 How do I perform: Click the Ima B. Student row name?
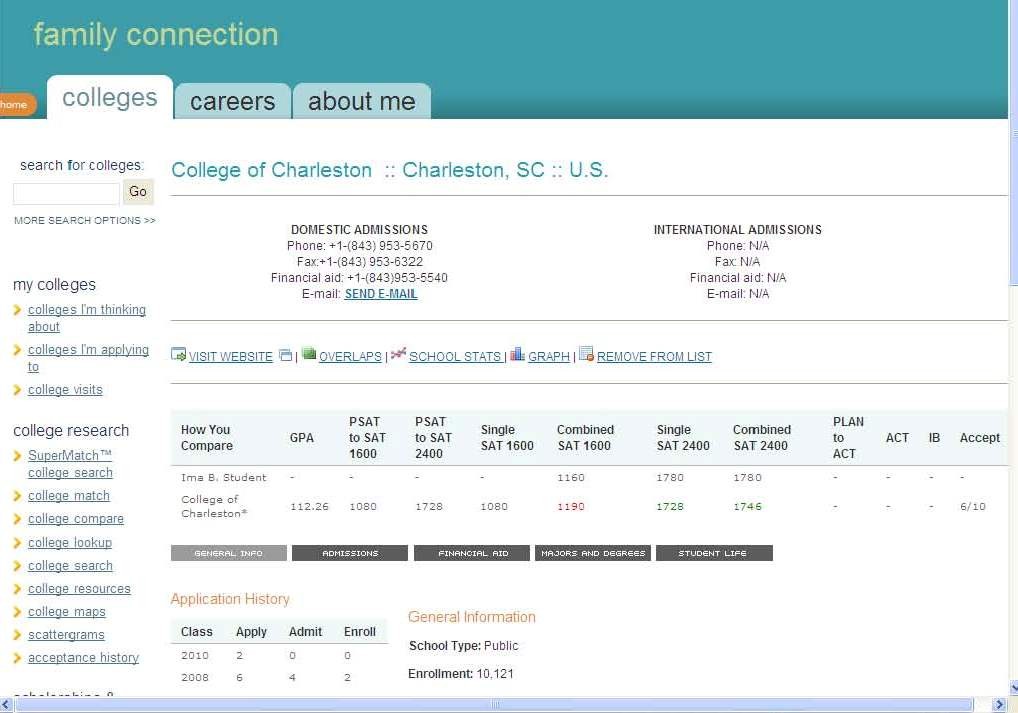[223, 477]
